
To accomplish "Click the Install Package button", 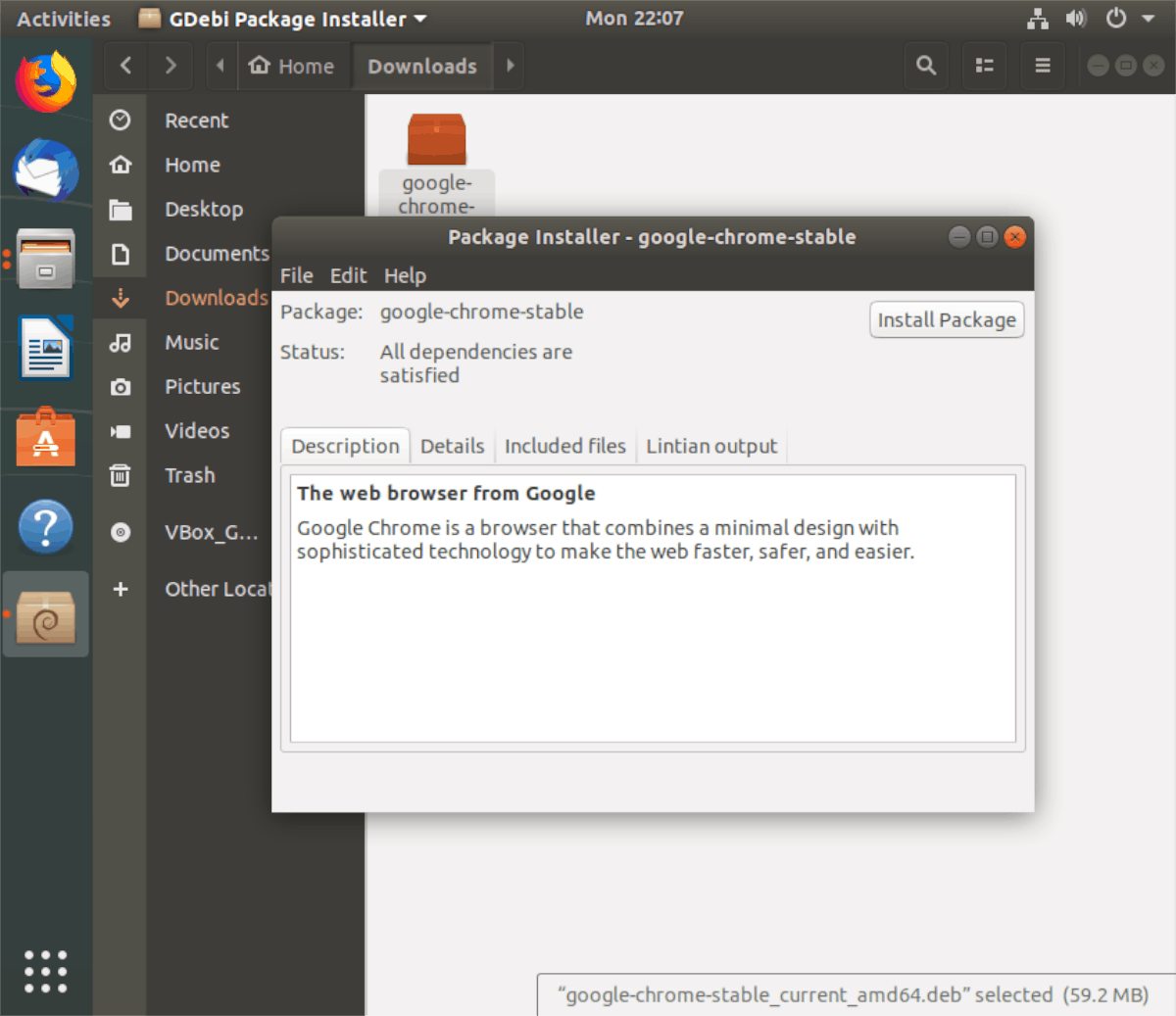I will 946,320.
